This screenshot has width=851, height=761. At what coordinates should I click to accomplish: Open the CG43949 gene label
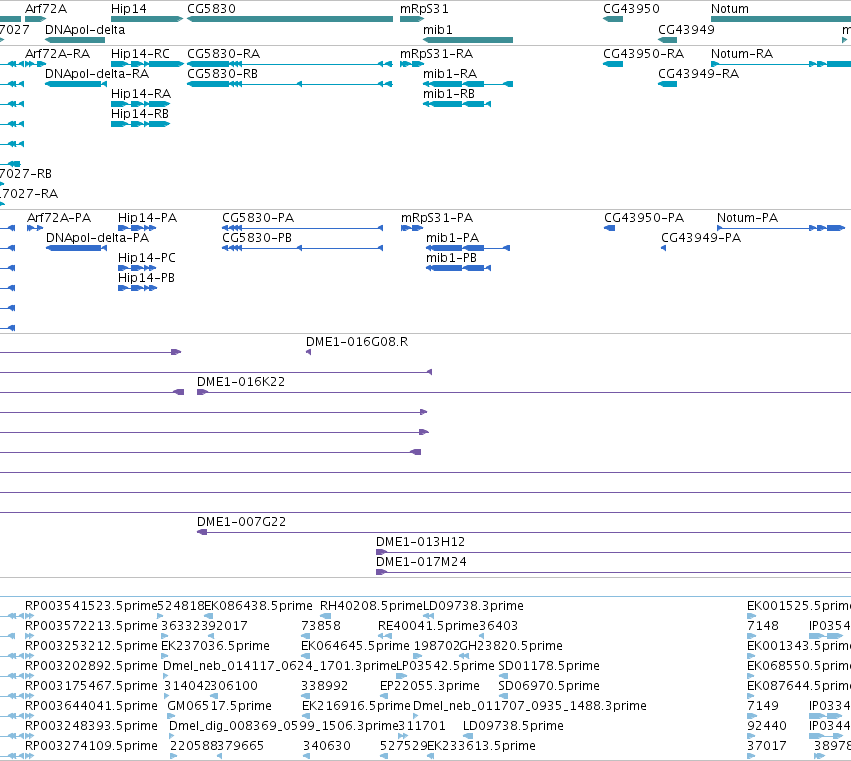686,29
